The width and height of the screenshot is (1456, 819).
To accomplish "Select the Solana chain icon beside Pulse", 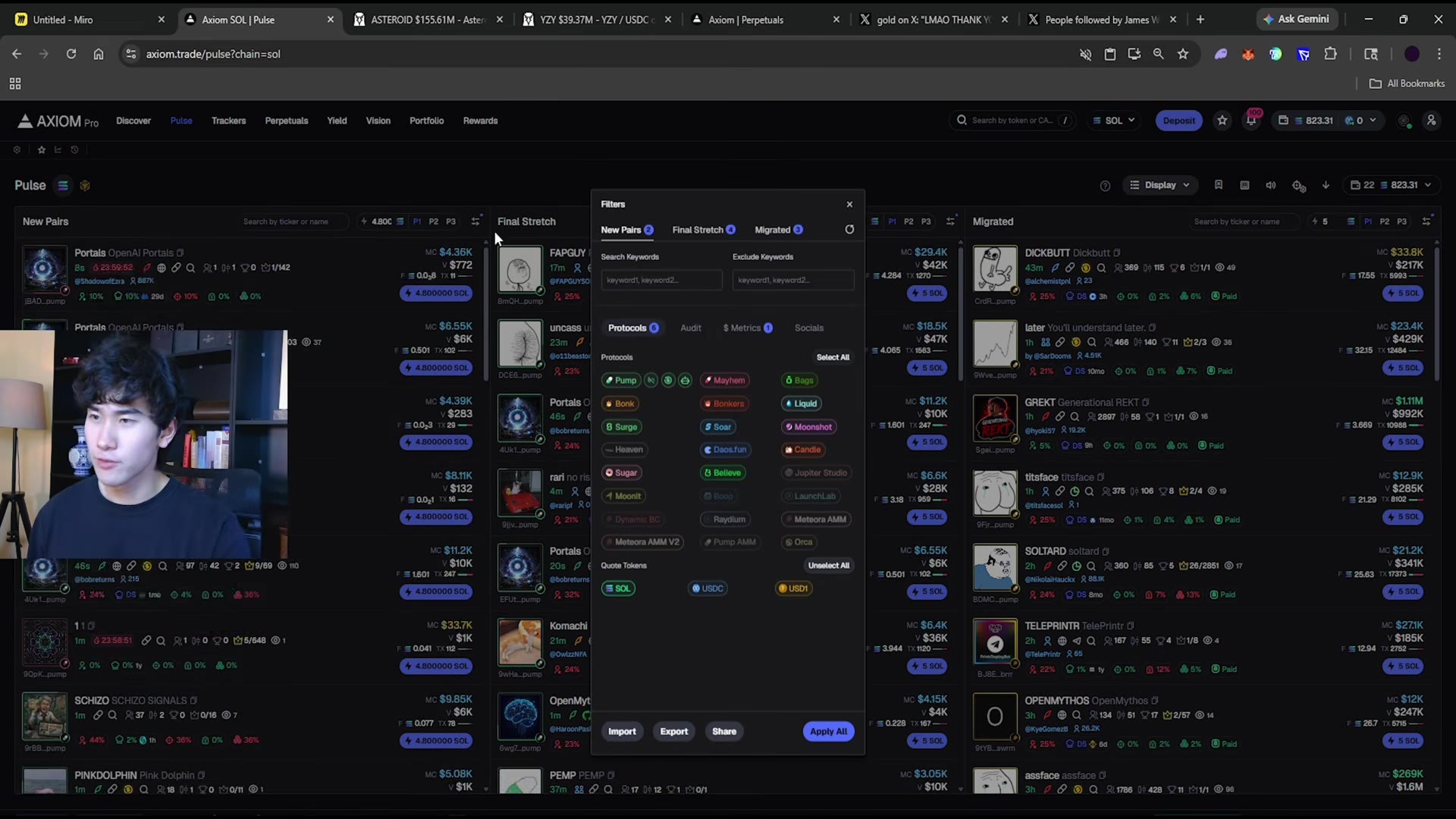I will click(63, 185).
